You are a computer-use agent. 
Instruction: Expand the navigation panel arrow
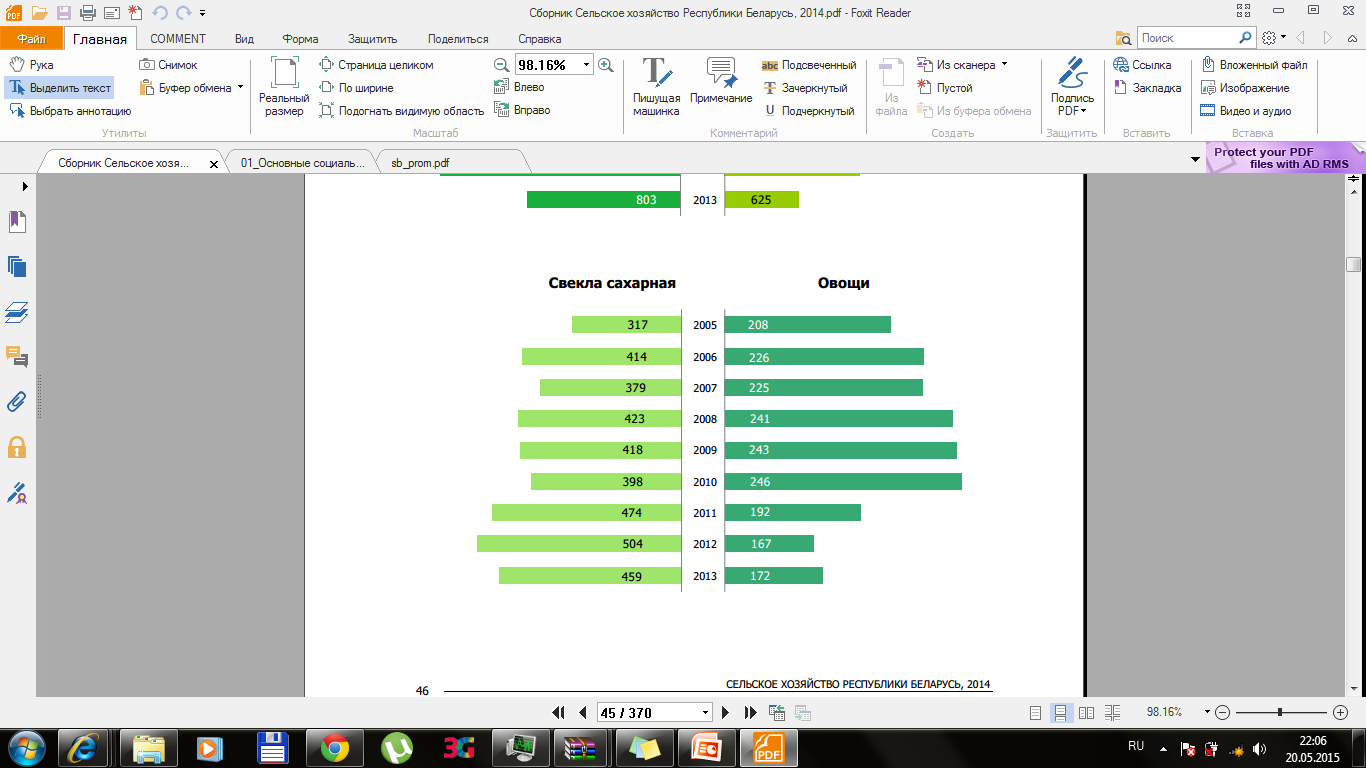25,186
